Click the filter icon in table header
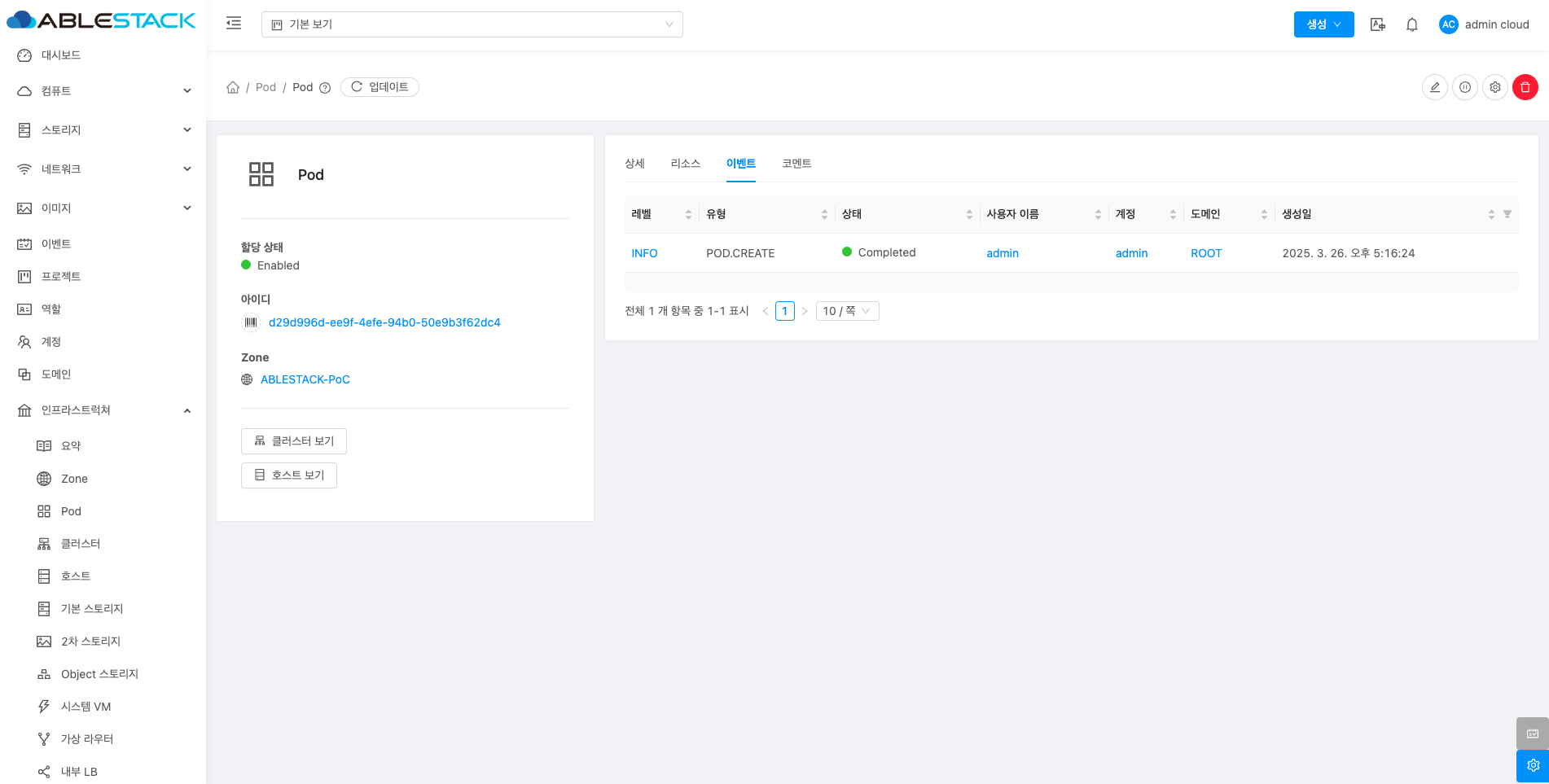The width and height of the screenshot is (1549, 784). (1507, 214)
